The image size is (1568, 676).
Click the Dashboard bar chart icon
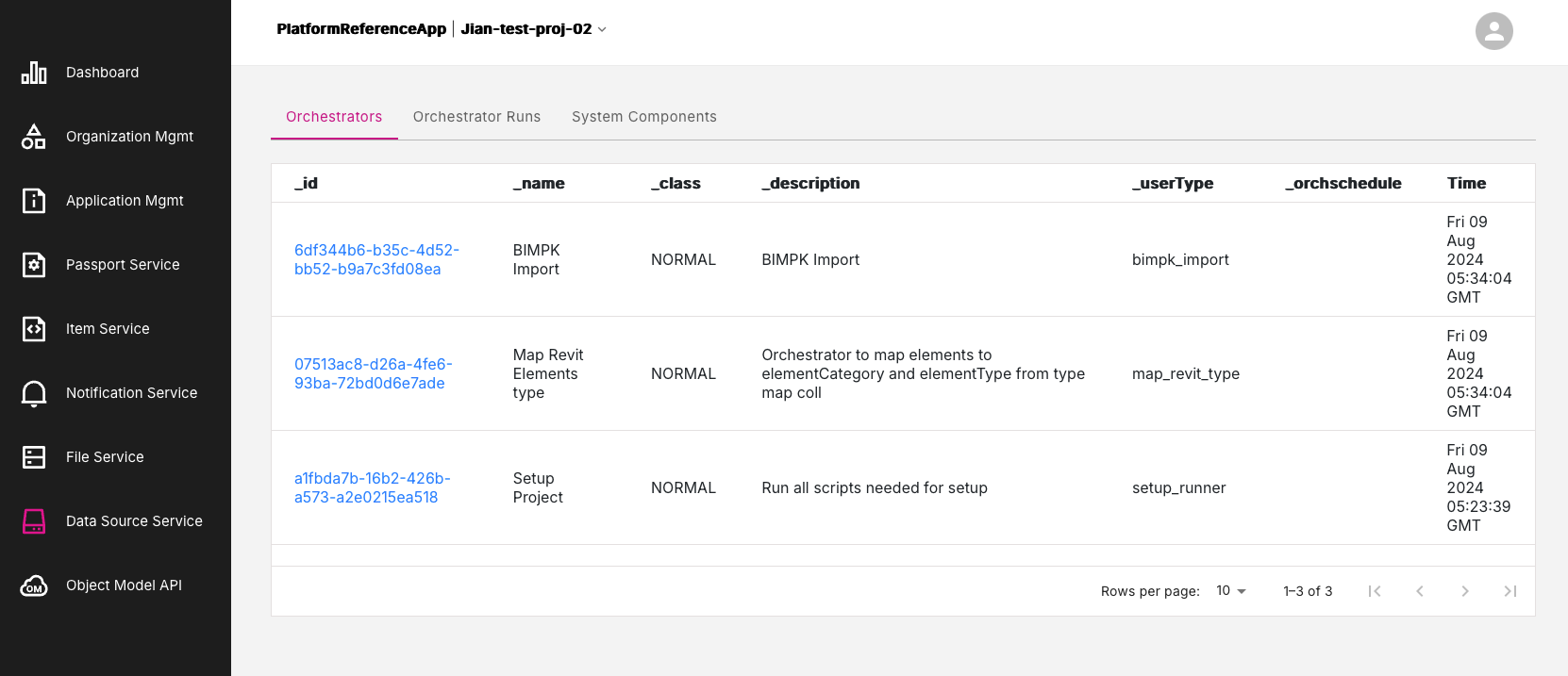34,73
